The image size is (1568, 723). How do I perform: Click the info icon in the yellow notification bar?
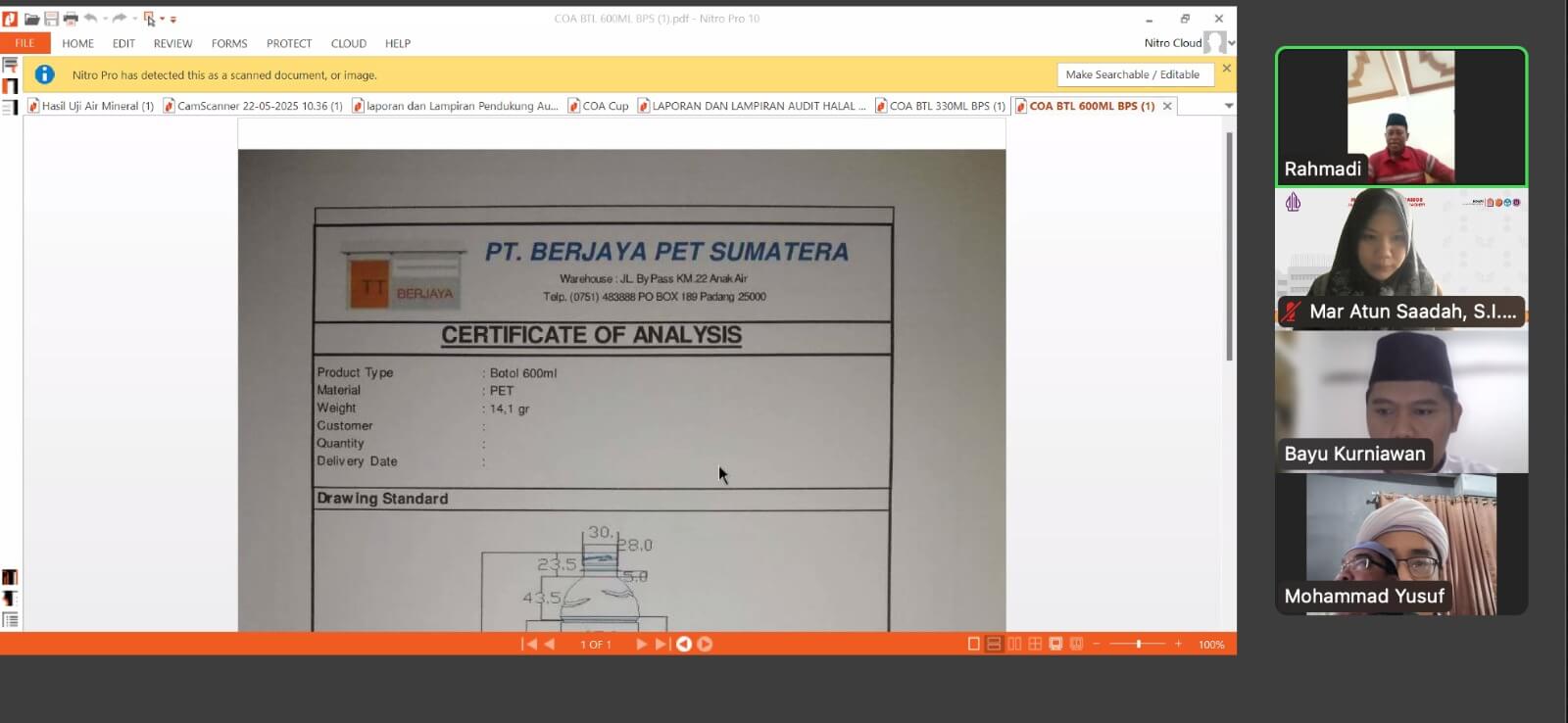[45, 74]
